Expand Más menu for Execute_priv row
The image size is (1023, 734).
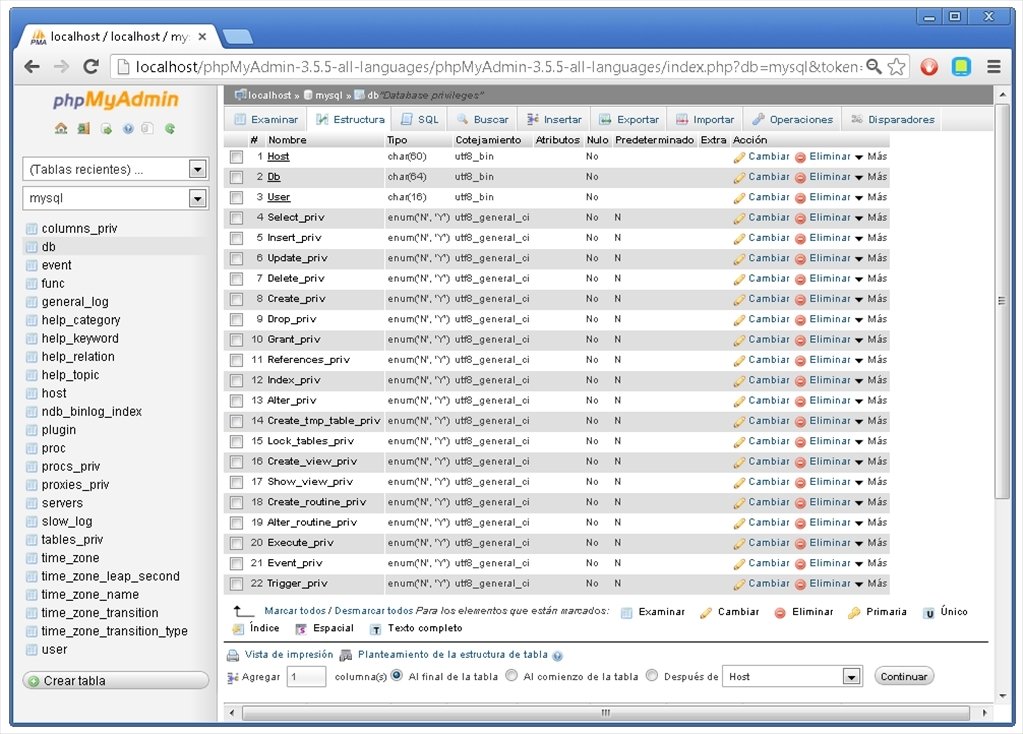871,543
